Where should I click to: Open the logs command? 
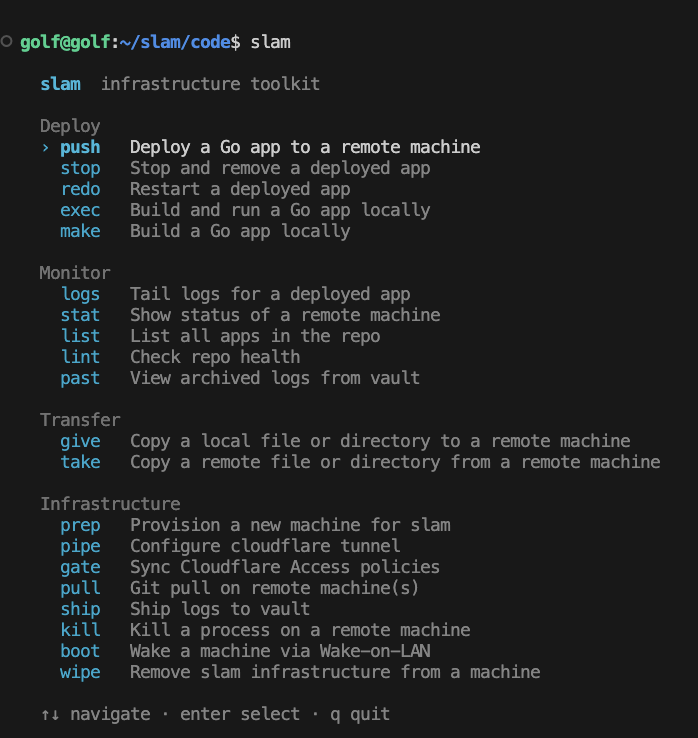80,294
